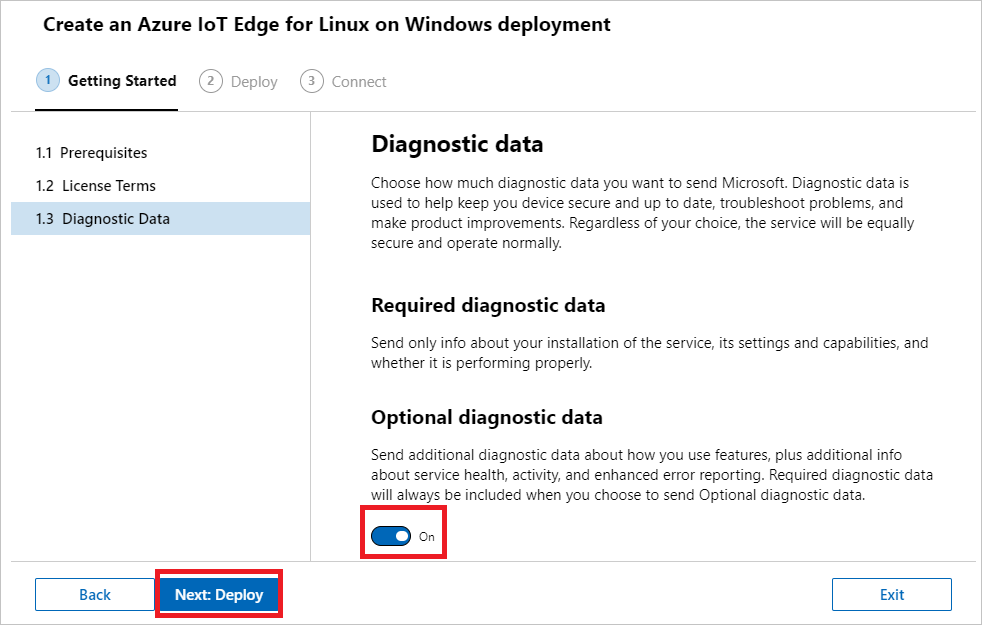
Task: Click the step 3 circle icon
Action: pos(311,82)
